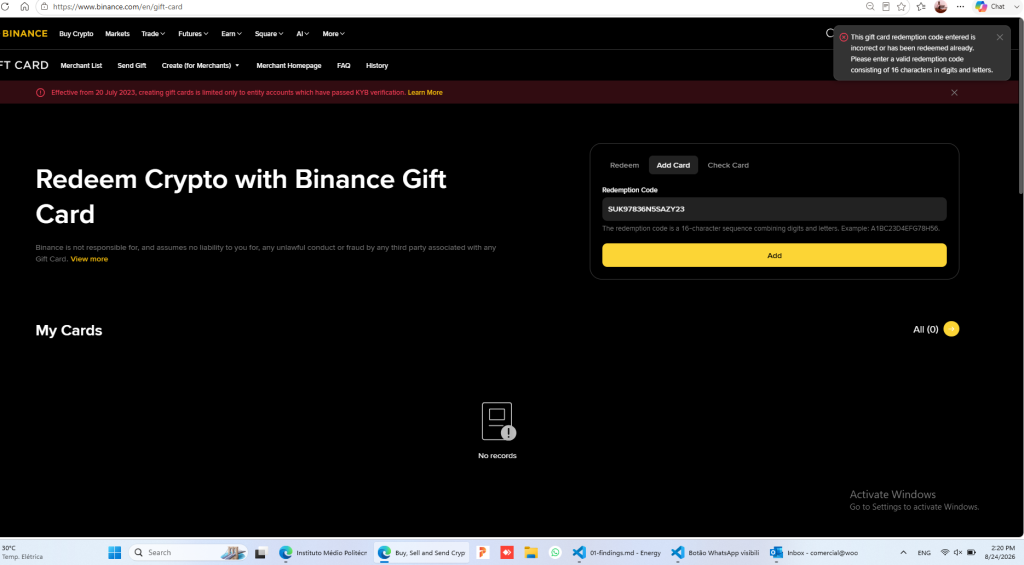This screenshot has height=565, width=1024.
Task: Open Task View icon on taskbar
Action: point(261,553)
